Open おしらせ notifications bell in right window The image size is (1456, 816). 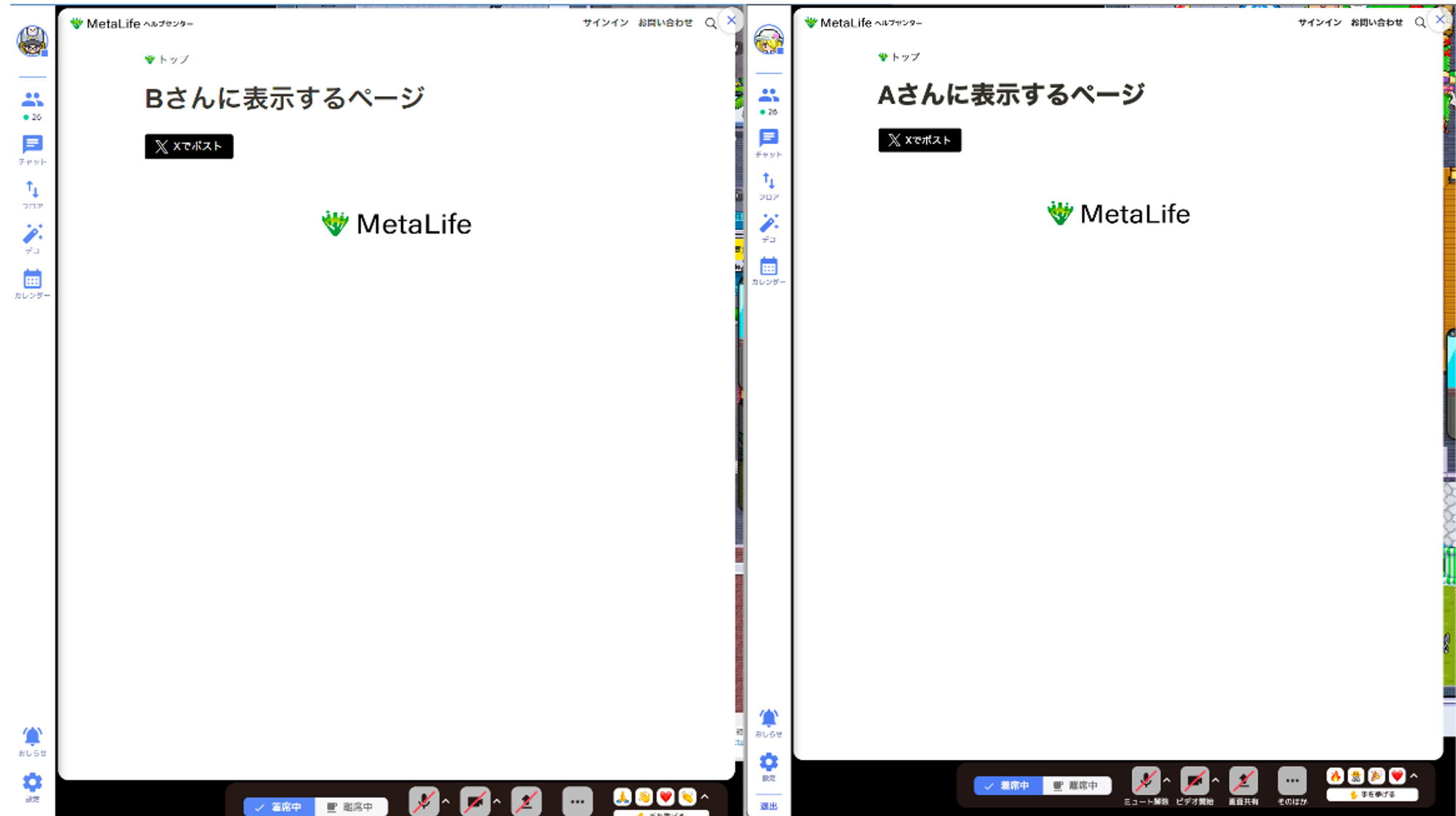pyautogui.click(x=769, y=723)
